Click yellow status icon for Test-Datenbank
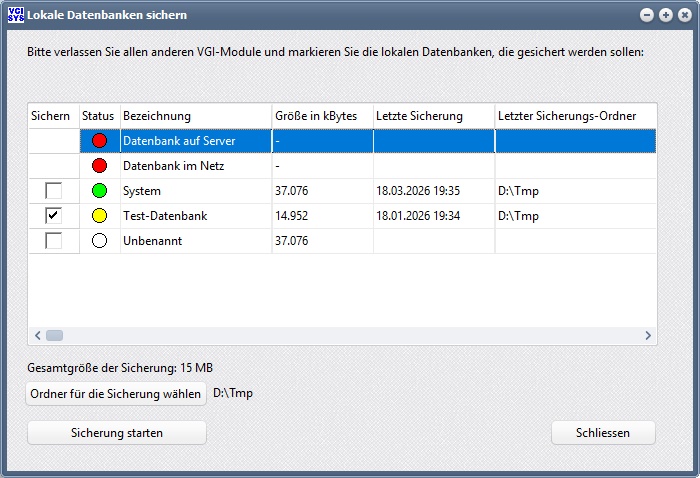700x478 pixels. click(98, 216)
